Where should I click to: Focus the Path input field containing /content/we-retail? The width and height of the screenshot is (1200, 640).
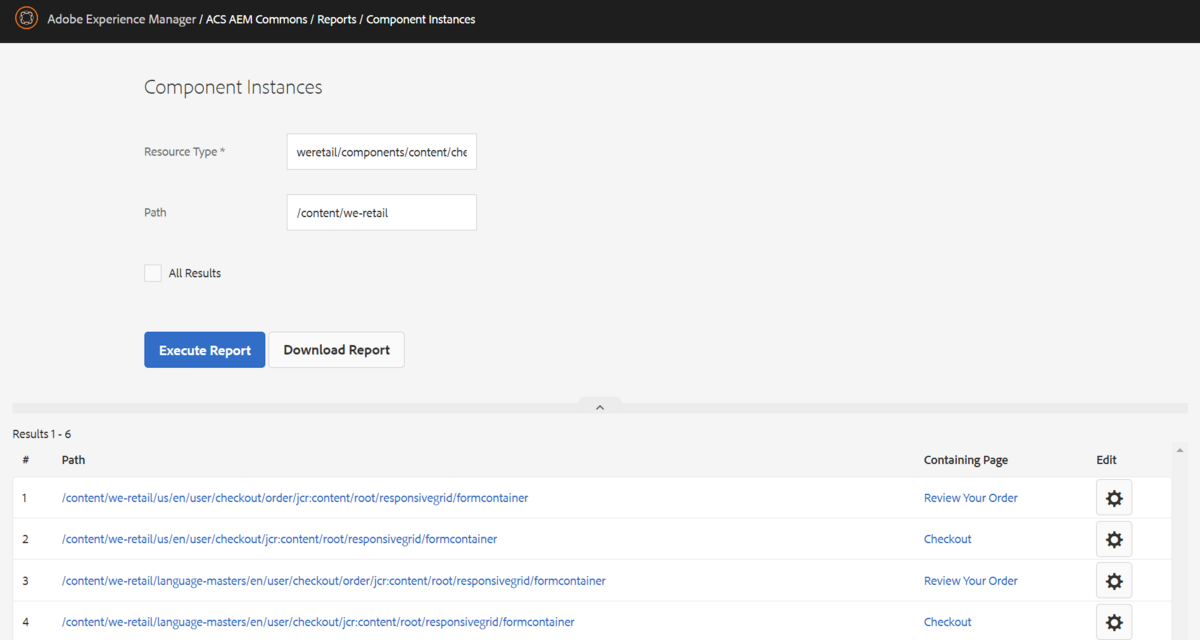(382, 213)
